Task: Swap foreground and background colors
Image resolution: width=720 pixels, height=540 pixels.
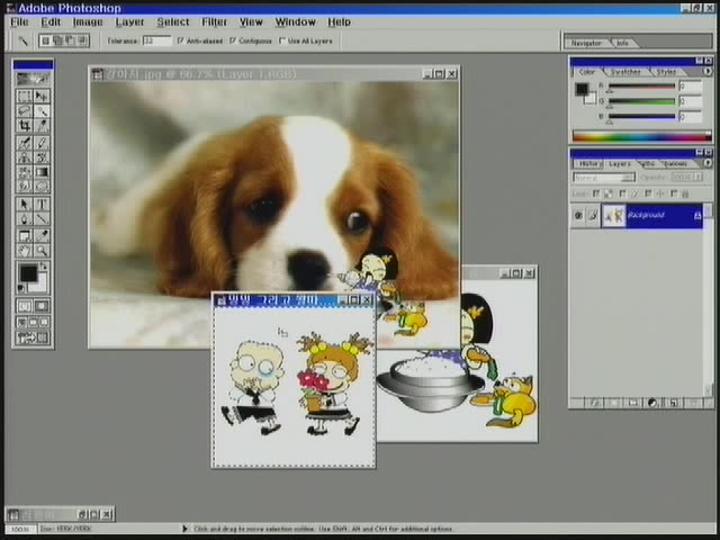Action: pos(44,267)
